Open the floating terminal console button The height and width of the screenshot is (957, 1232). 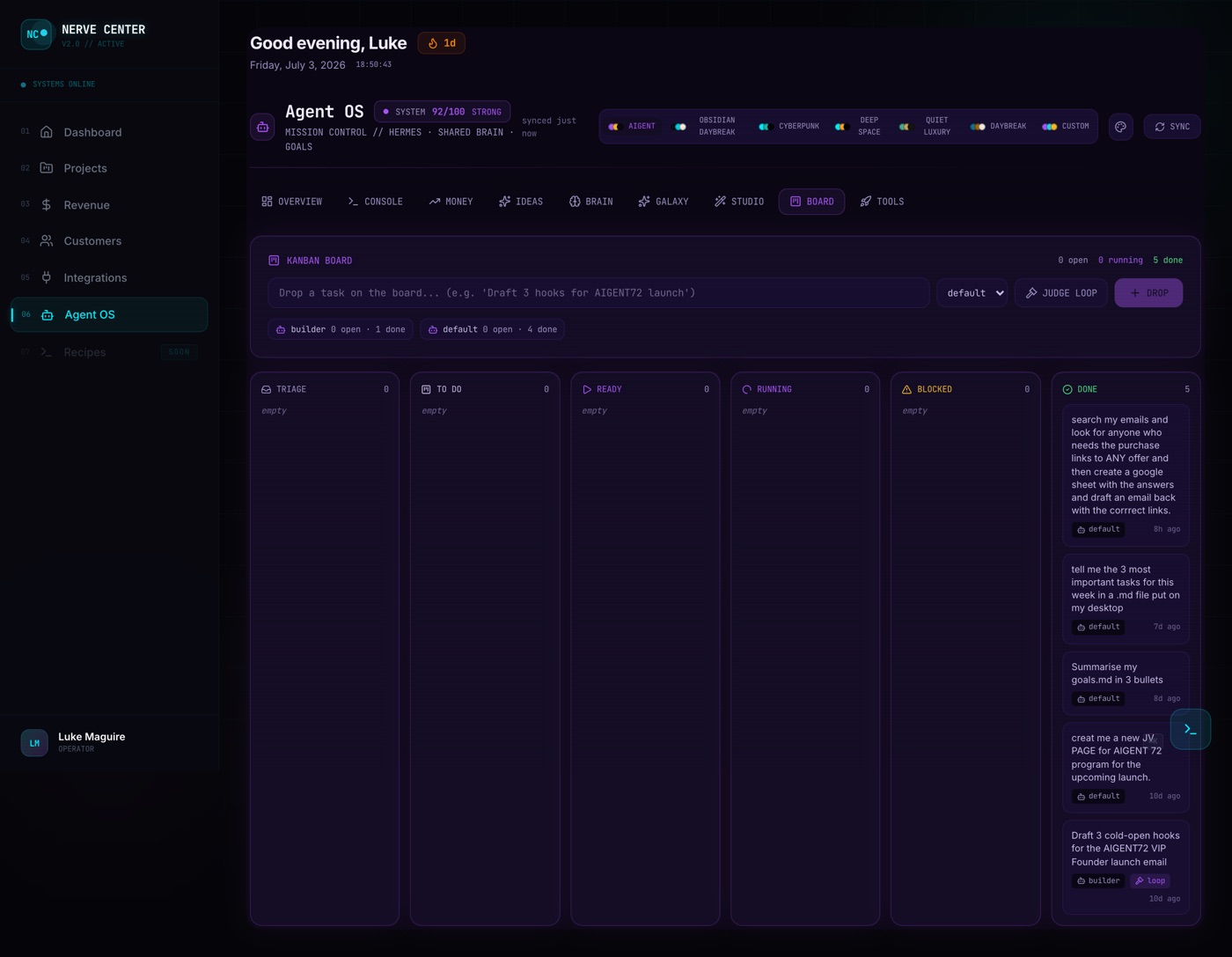point(1190,729)
